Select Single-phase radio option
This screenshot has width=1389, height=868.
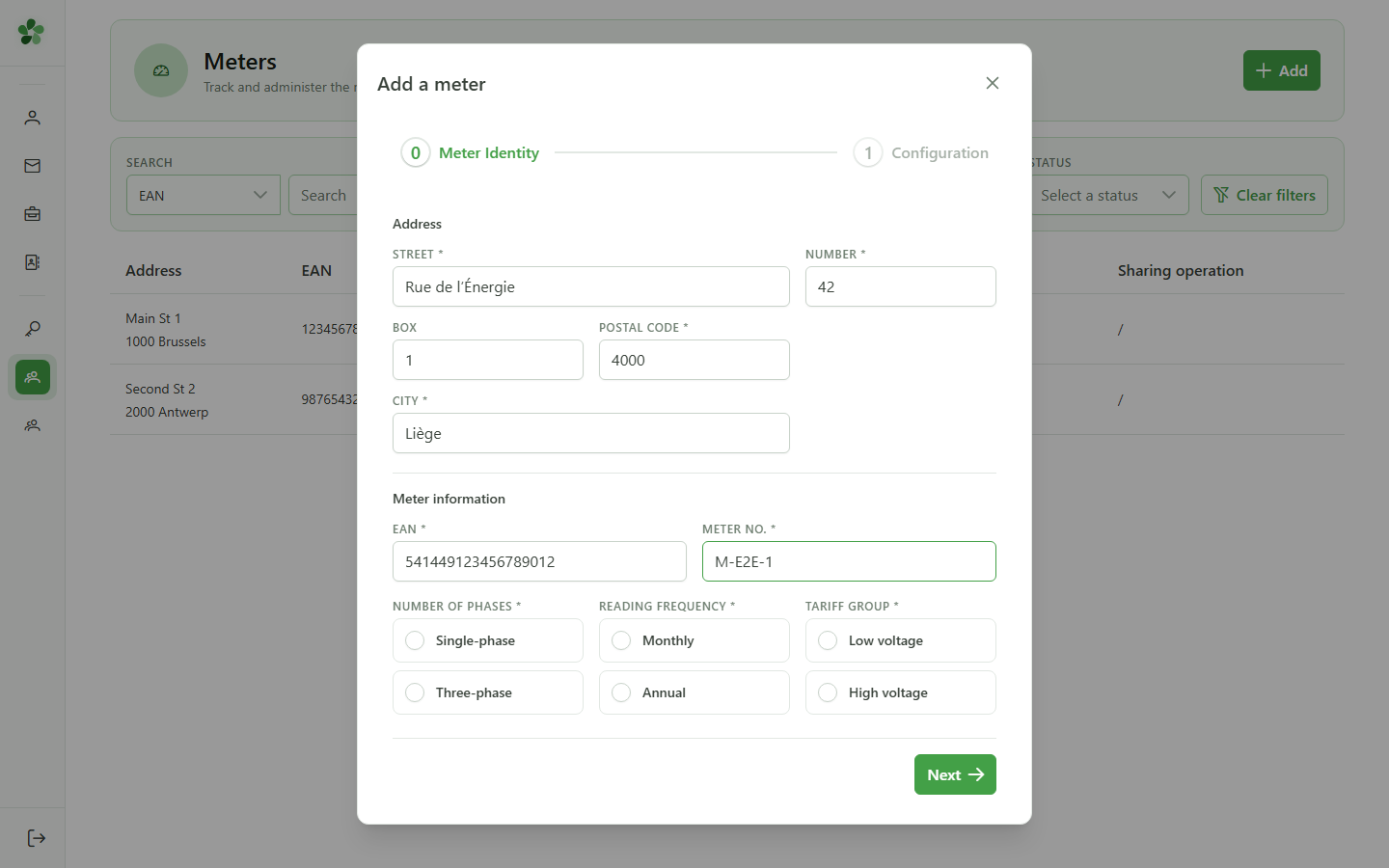point(488,640)
